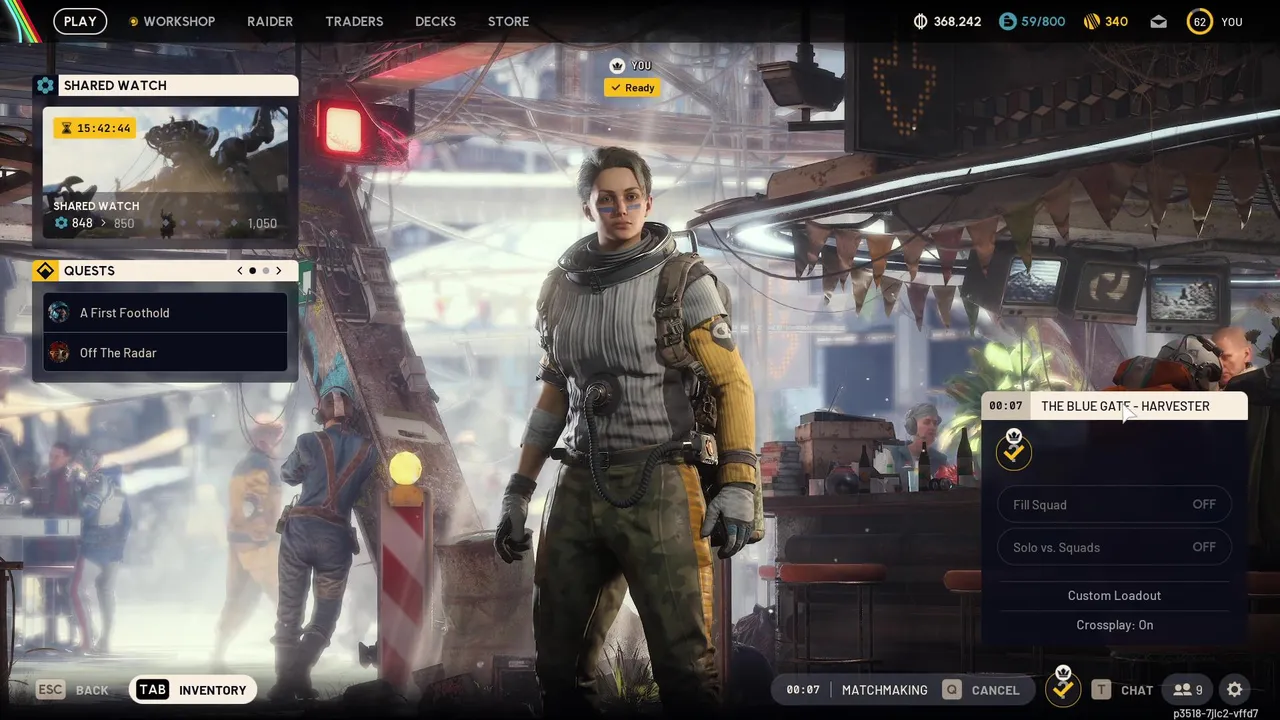The width and height of the screenshot is (1280, 720).
Task: Click the ready checkmark icon in bottom bar
Action: click(x=1063, y=688)
